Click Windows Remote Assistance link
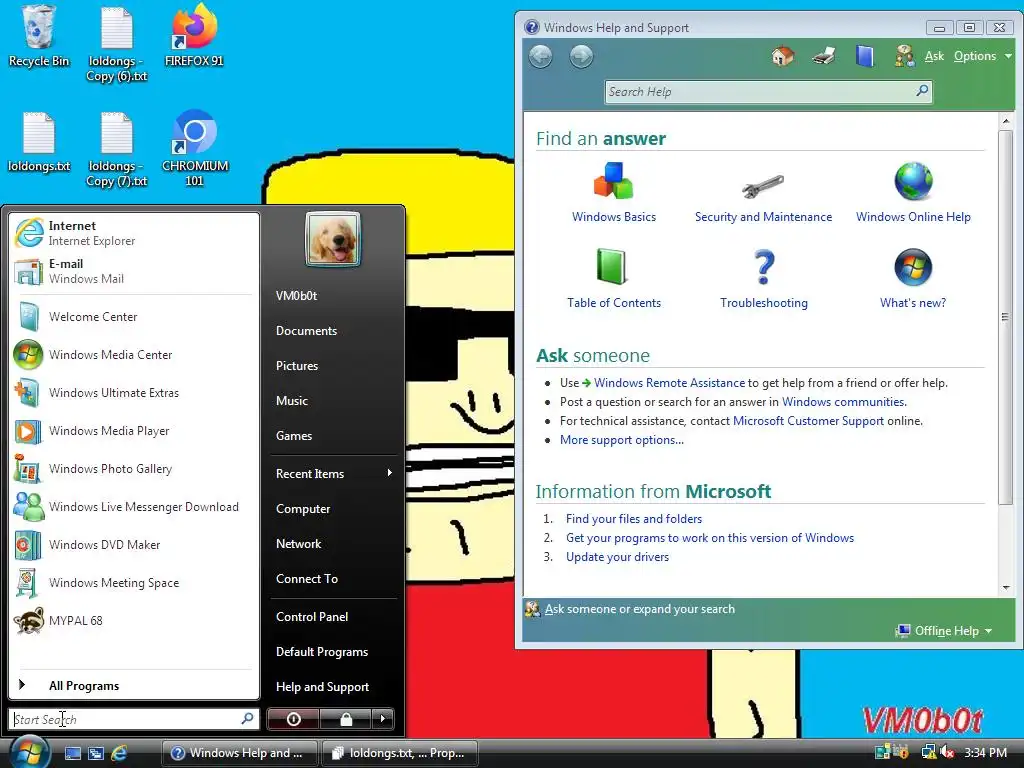This screenshot has width=1024, height=768. [x=669, y=383]
